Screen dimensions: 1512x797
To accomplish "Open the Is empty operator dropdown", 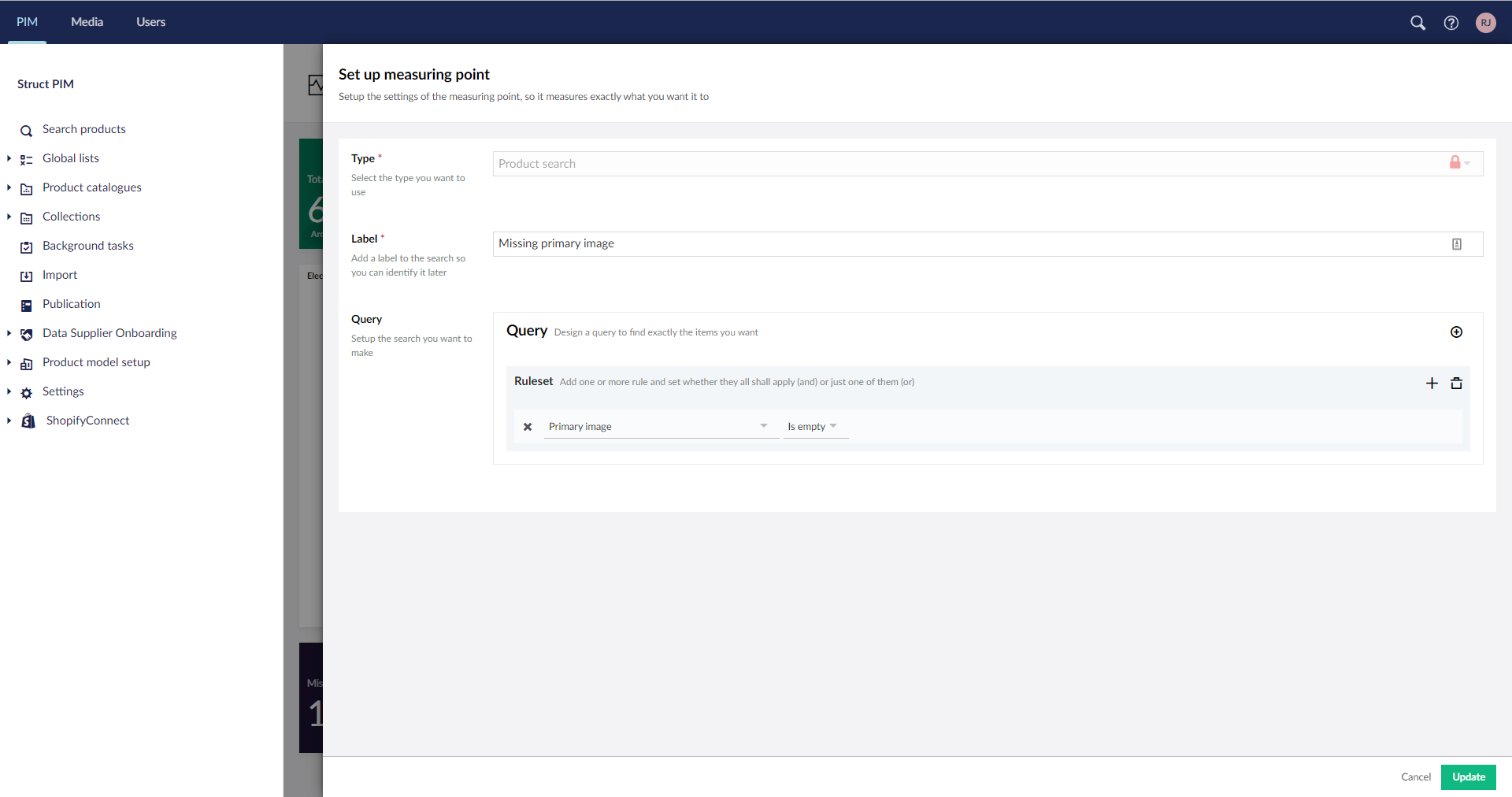I will click(814, 427).
